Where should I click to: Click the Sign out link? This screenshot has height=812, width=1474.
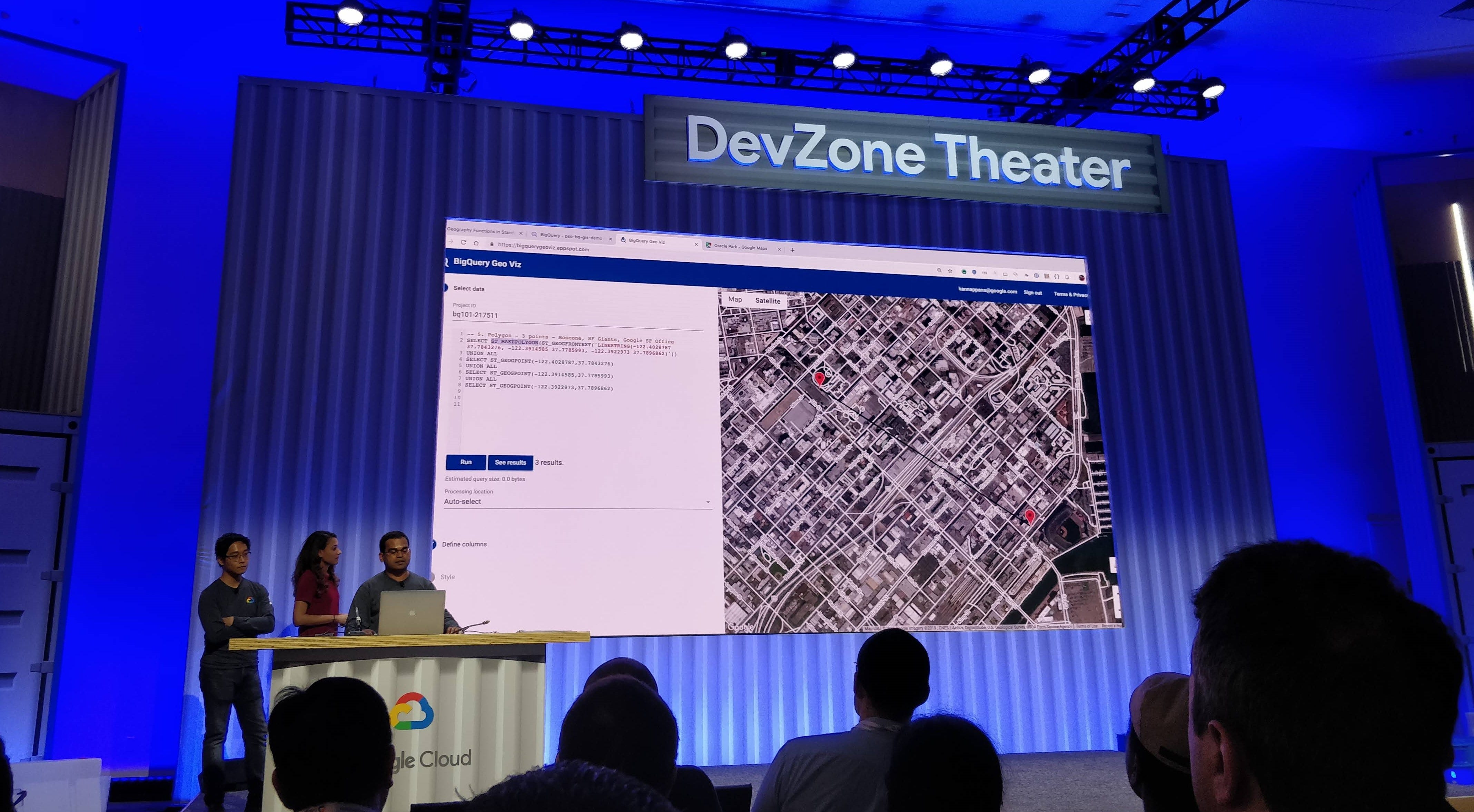1032,293
